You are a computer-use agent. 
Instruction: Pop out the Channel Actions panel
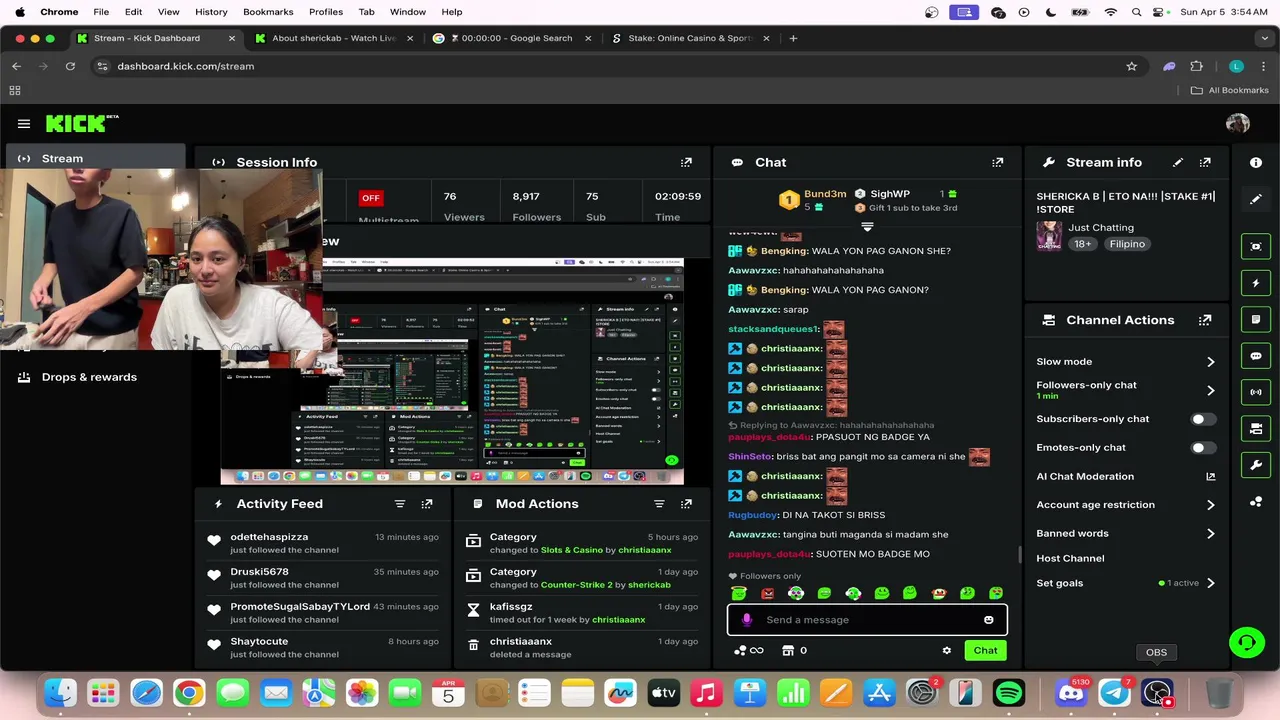[1205, 320]
